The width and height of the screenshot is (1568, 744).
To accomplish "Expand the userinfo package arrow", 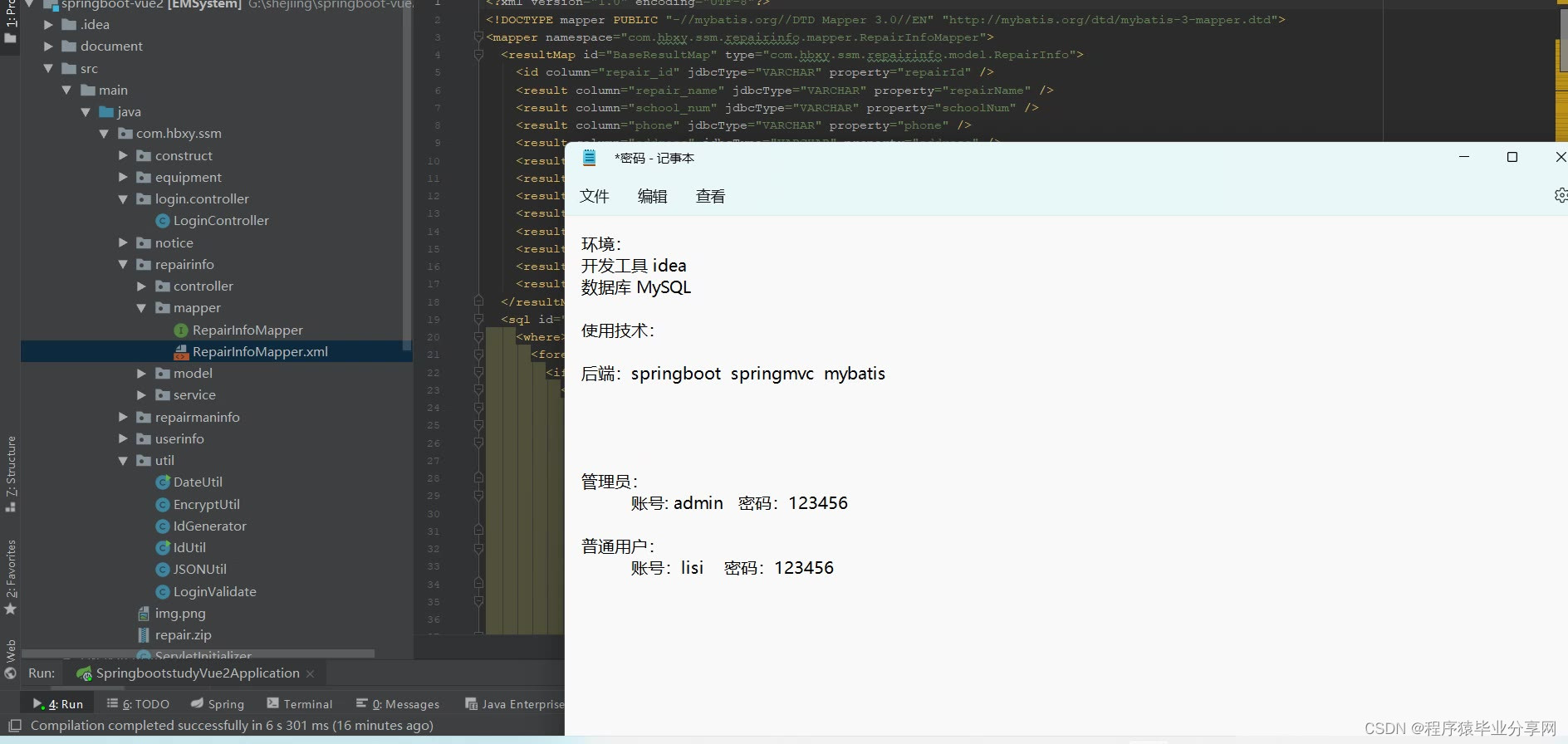I will tap(123, 438).
